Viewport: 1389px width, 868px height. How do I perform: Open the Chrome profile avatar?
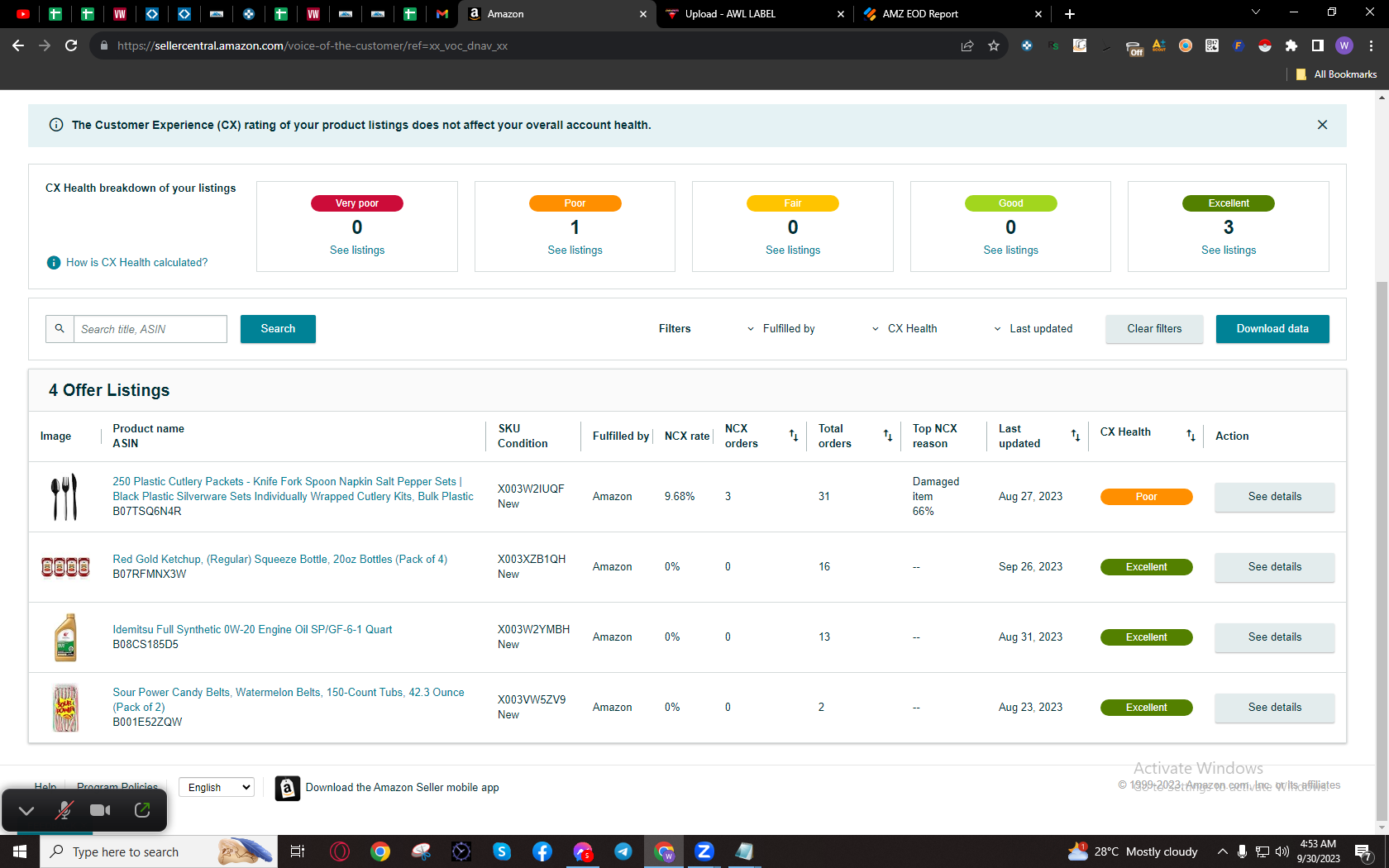pos(1344,45)
